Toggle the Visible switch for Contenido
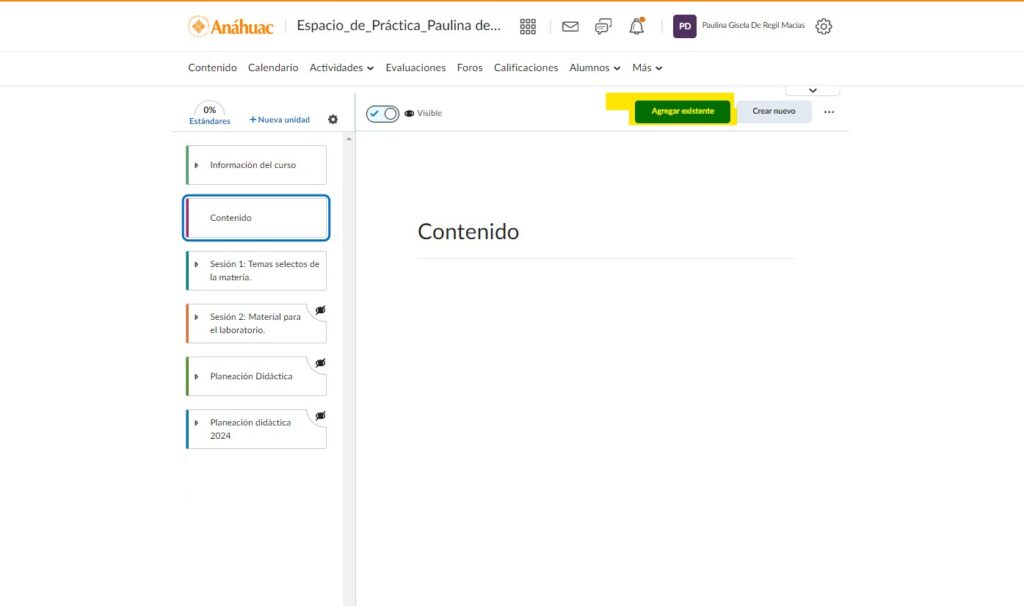 382,114
